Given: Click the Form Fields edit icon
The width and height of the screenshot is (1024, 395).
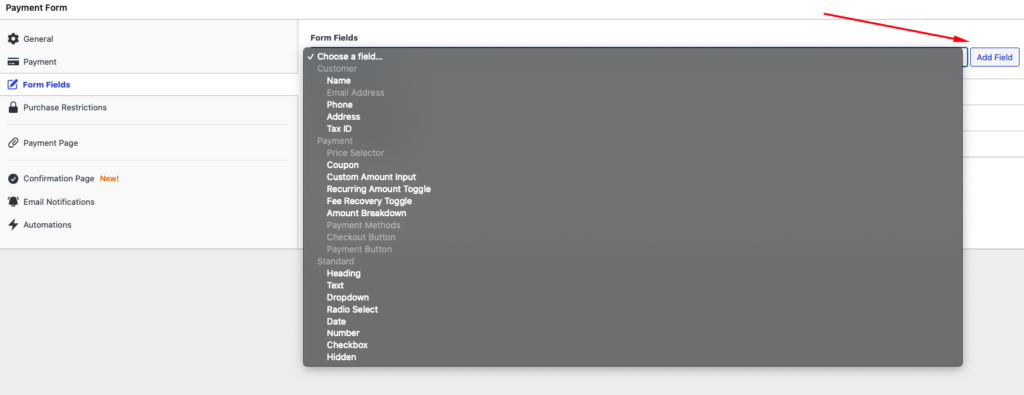Looking at the screenshot, I should (12, 84).
